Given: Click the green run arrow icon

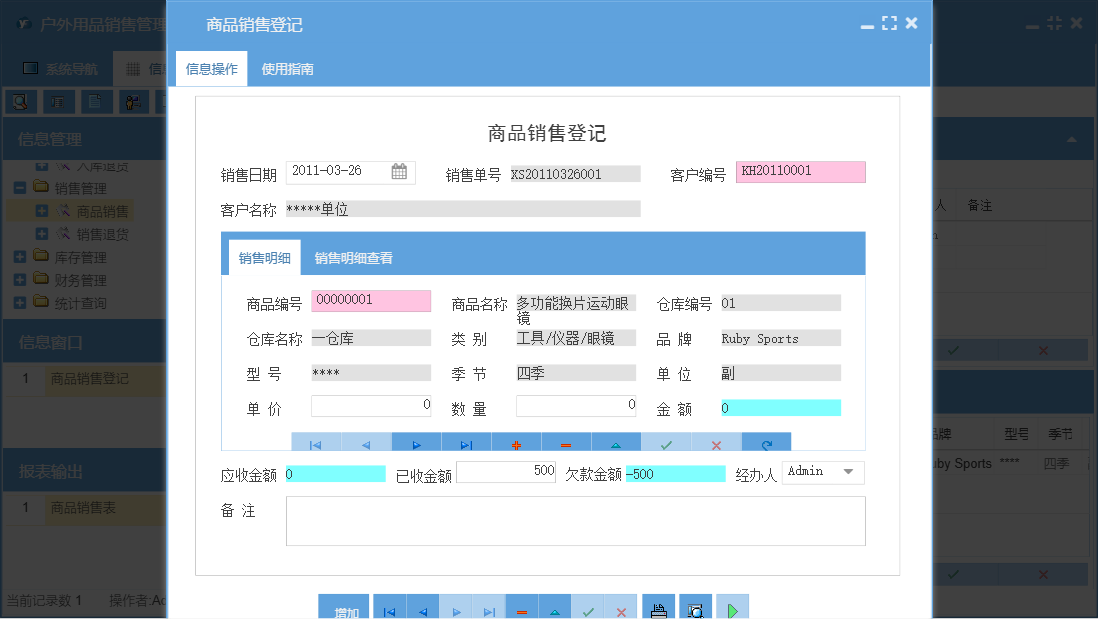Looking at the screenshot, I should click(x=731, y=607).
